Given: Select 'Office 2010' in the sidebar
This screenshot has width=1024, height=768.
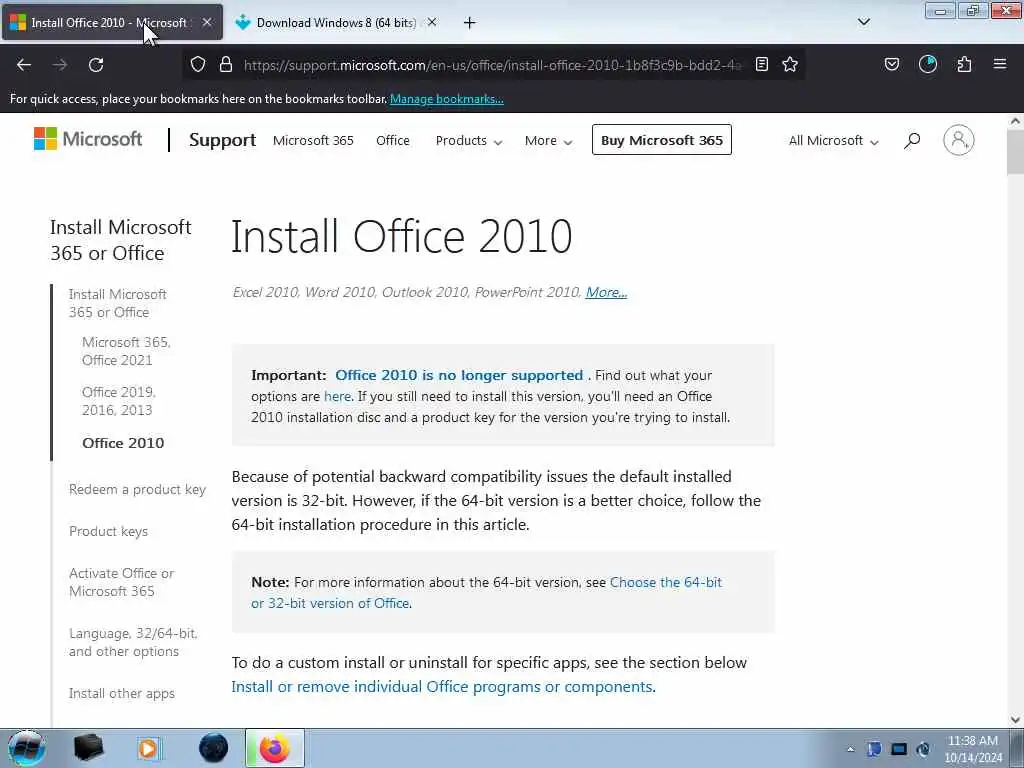Looking at the screenshot, I should click(123, 443).
